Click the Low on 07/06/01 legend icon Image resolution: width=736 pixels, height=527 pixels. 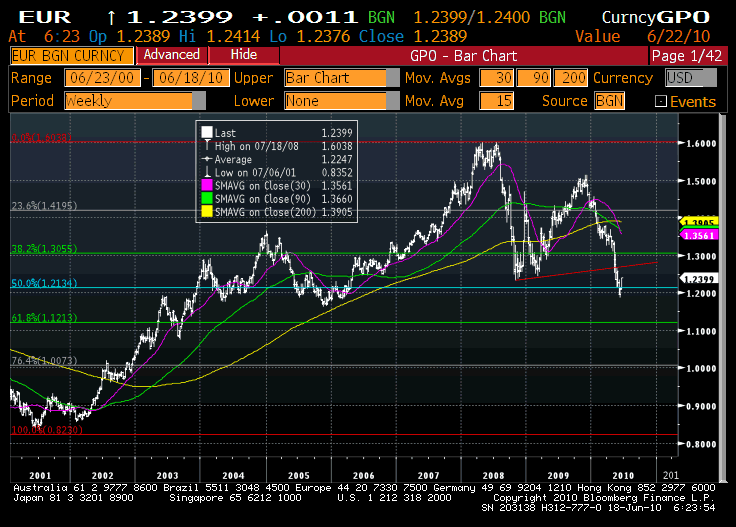pyautogui.click(x=207, y=172)
